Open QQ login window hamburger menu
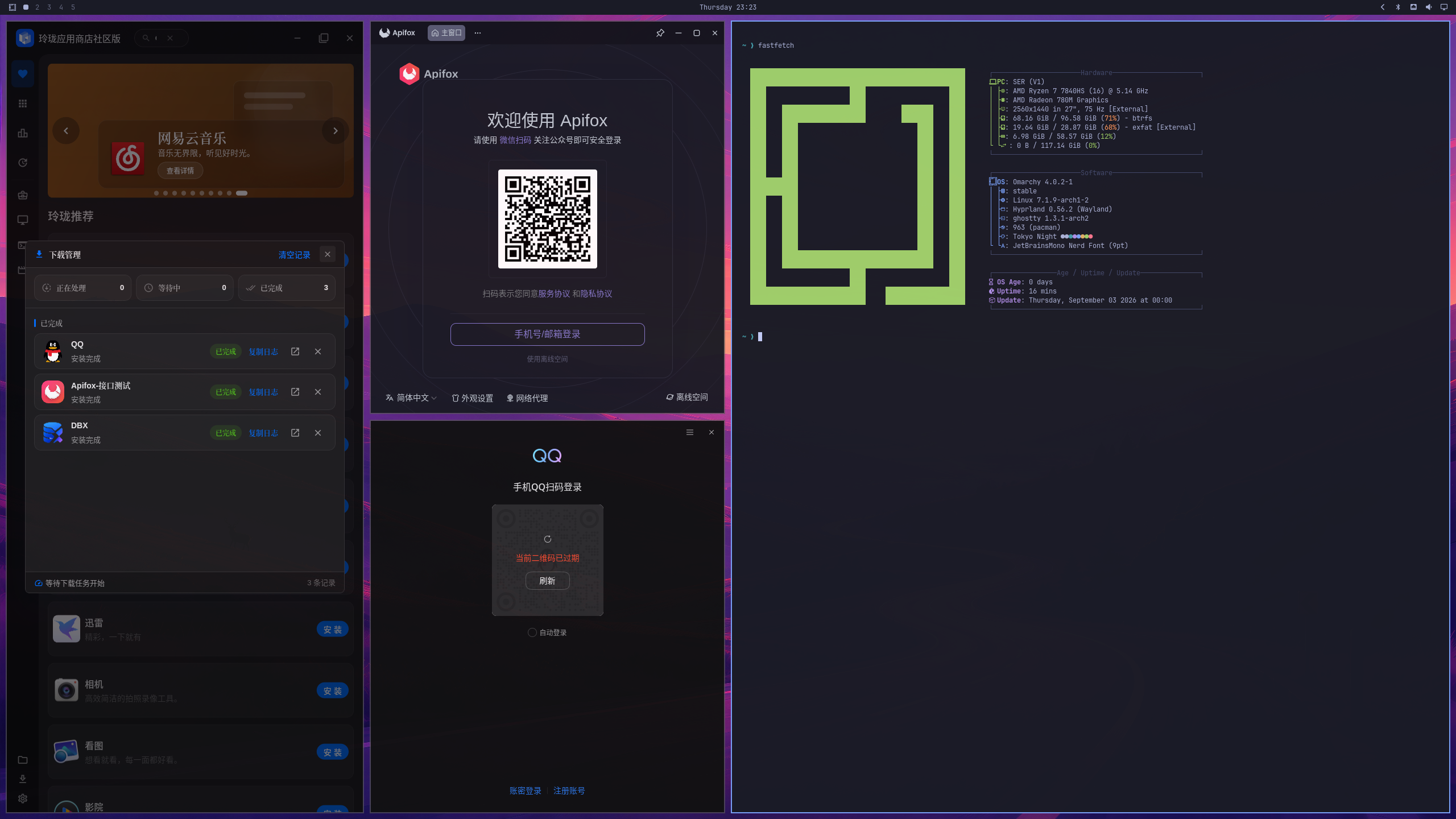Viewport: 1456px width, 819px height. tap(690, 432)
